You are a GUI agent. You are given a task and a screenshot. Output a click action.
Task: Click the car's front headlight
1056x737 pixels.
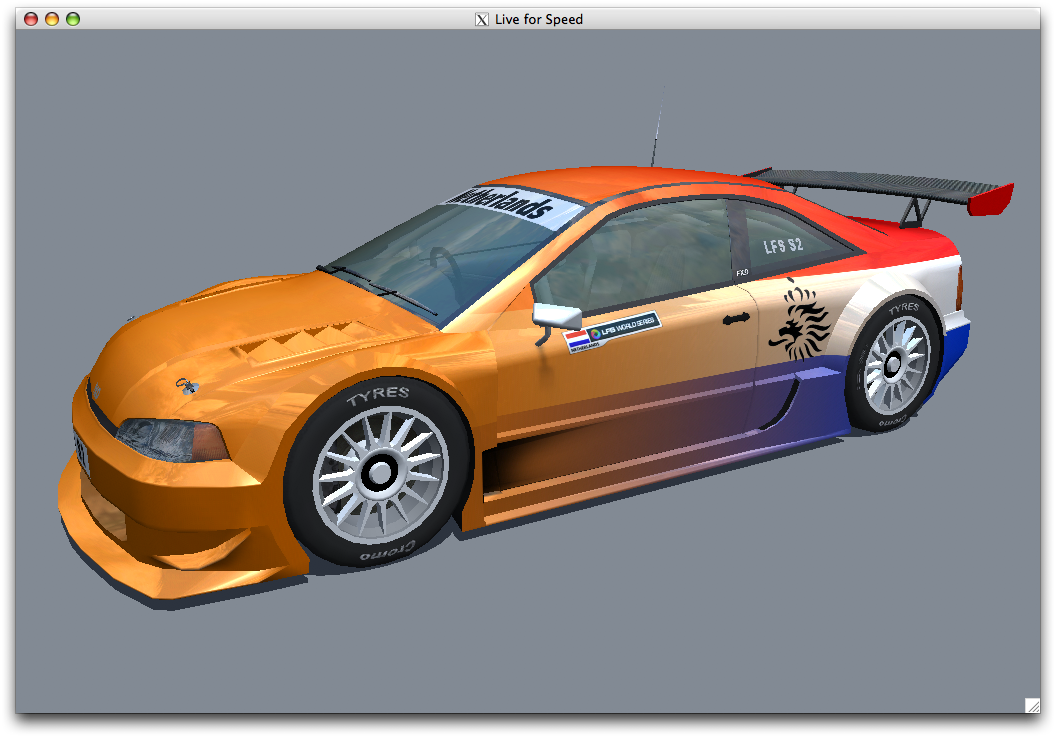point(172,439)
